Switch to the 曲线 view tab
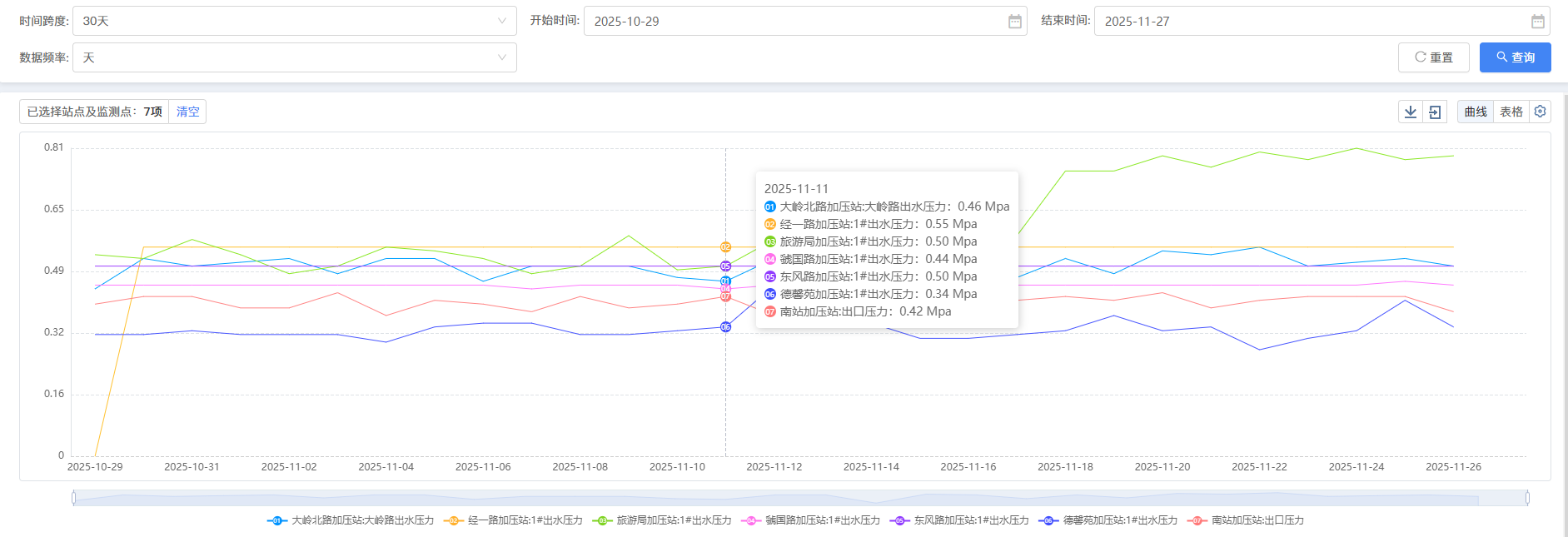The height and width of the screenshot is (537, 1568). (x=1475, y=112)
